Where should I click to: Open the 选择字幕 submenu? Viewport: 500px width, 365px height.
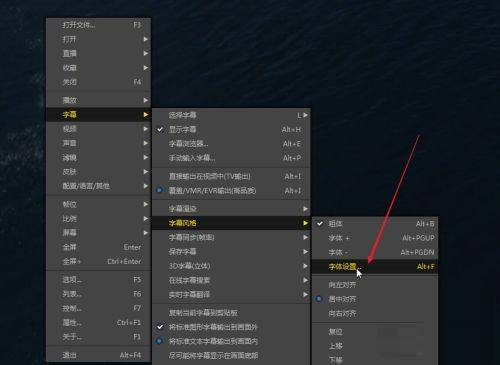(231, 115)
